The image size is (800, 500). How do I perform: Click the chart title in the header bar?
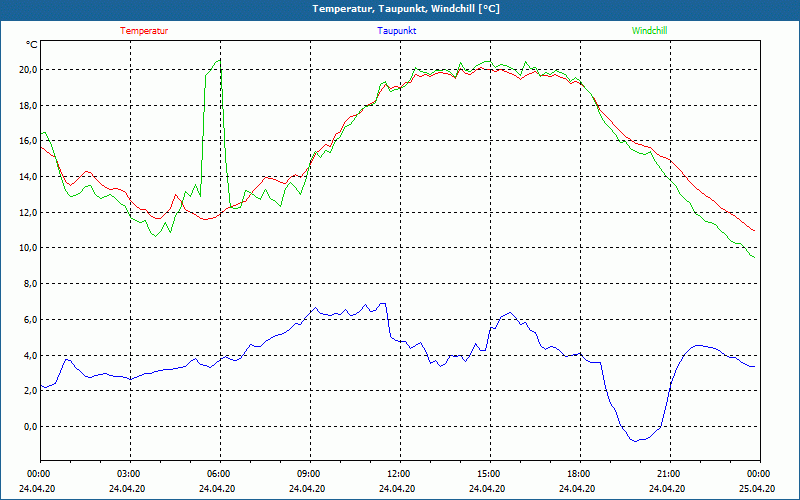coord(406,9)
